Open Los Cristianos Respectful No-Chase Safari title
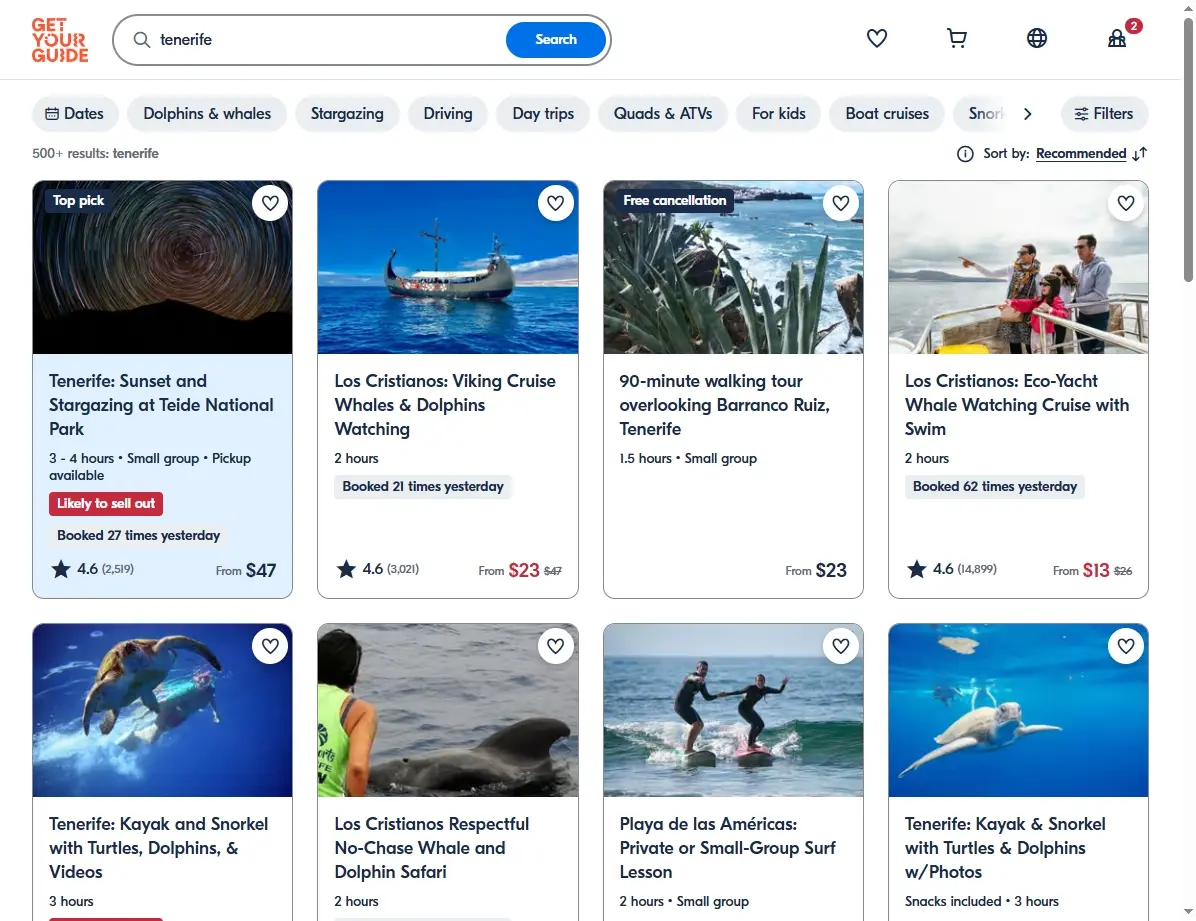The width and height of the screenshot is (1196, 921). [432, 848]
